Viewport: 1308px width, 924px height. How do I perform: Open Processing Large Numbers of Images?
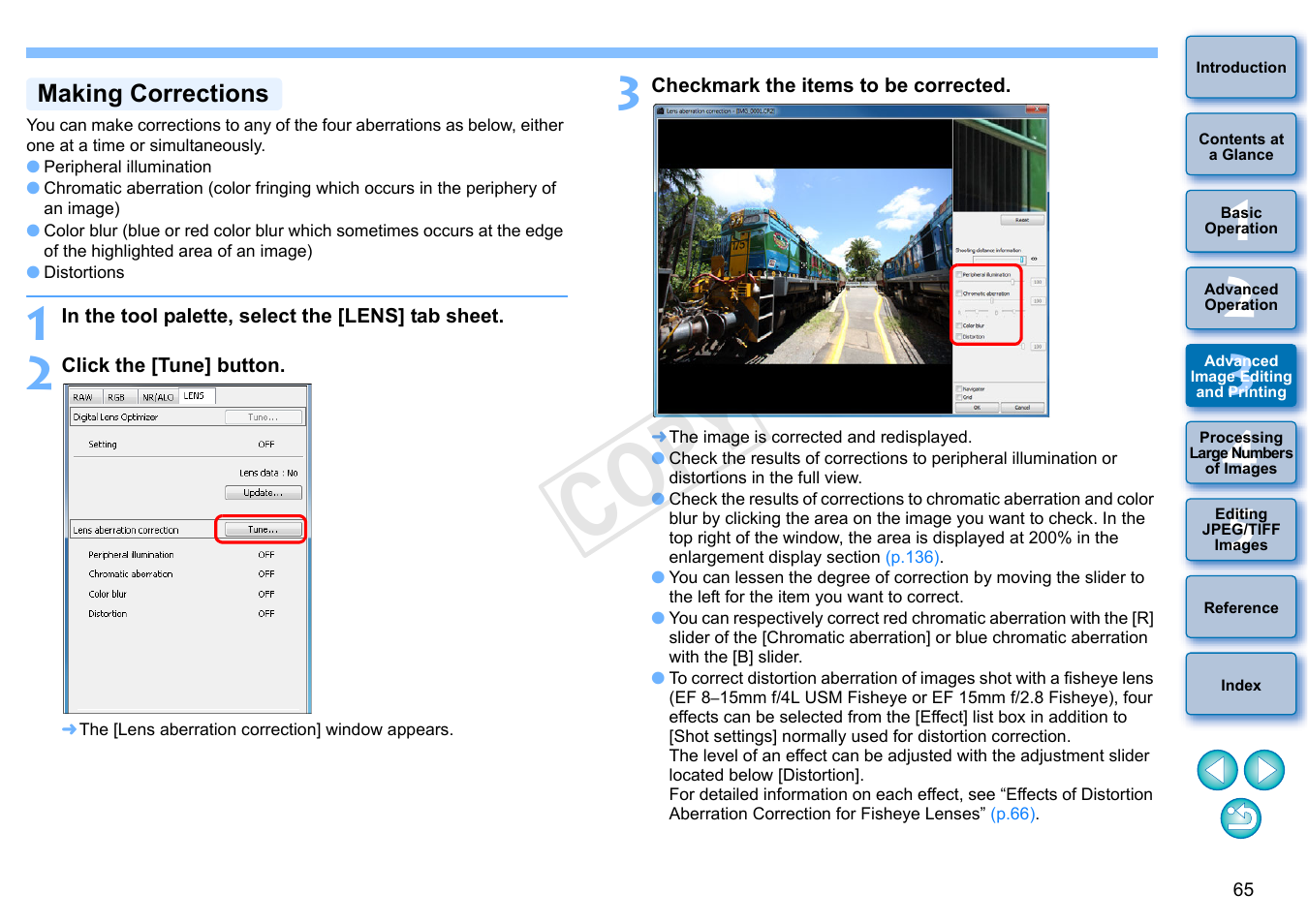(x=1241, y=452)
